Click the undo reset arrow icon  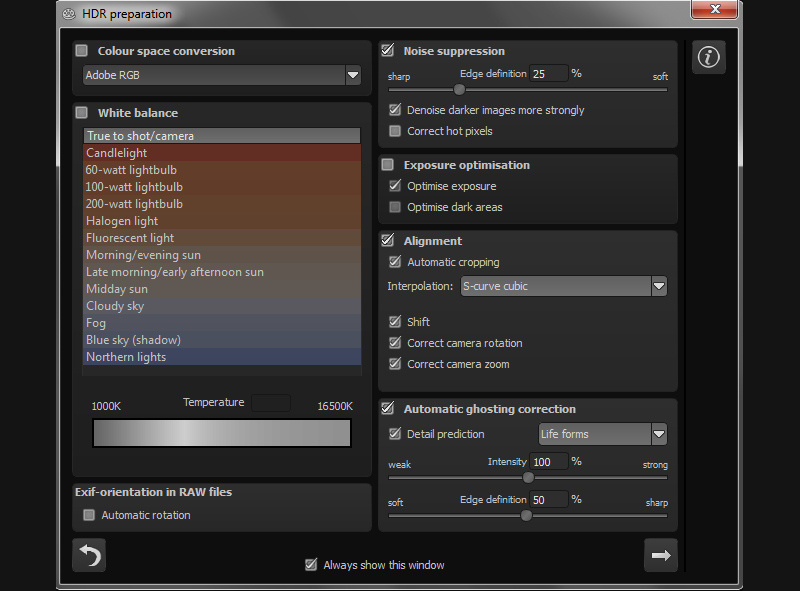(x=89, y=555)
